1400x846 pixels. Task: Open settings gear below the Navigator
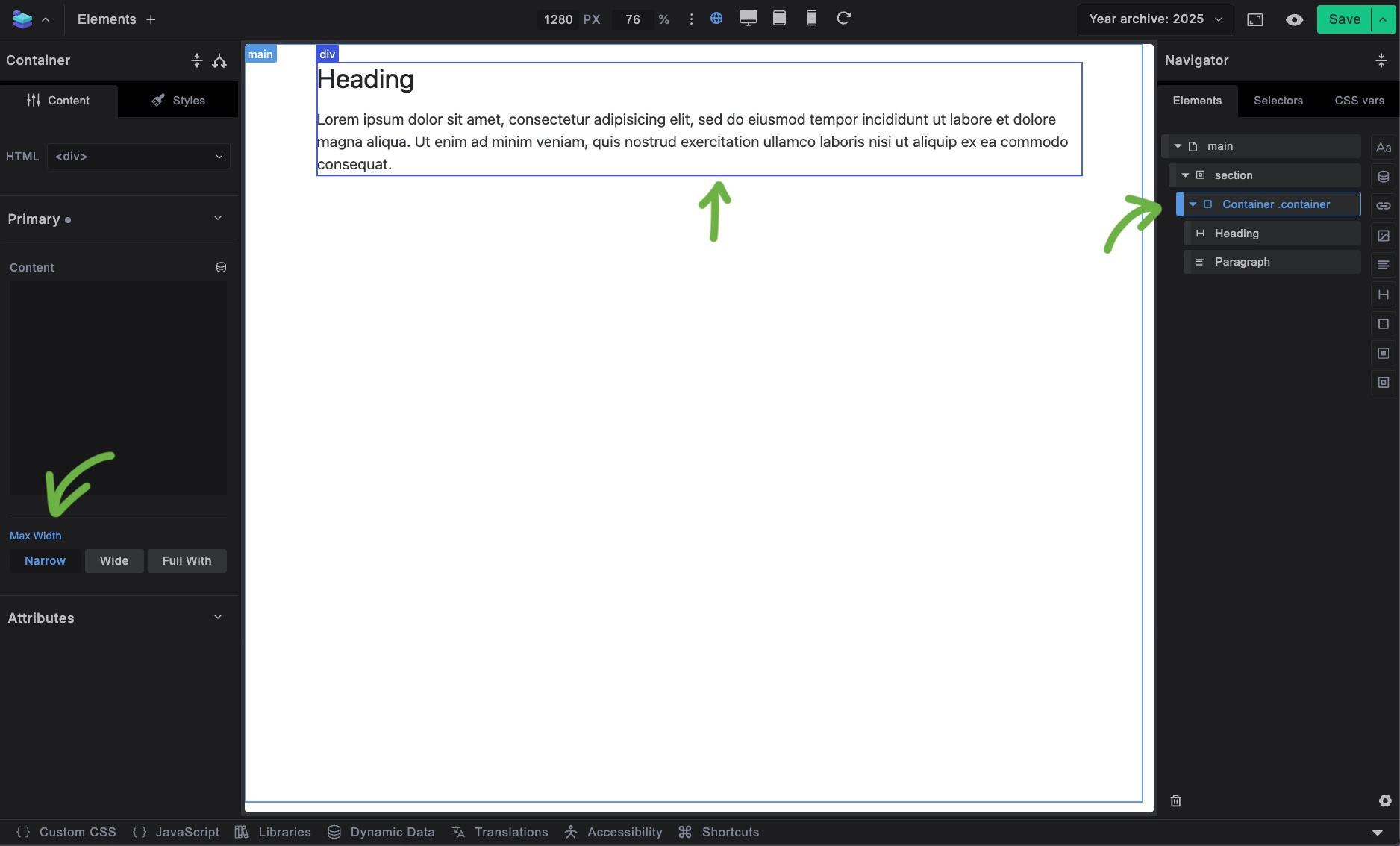point(1384,800)
